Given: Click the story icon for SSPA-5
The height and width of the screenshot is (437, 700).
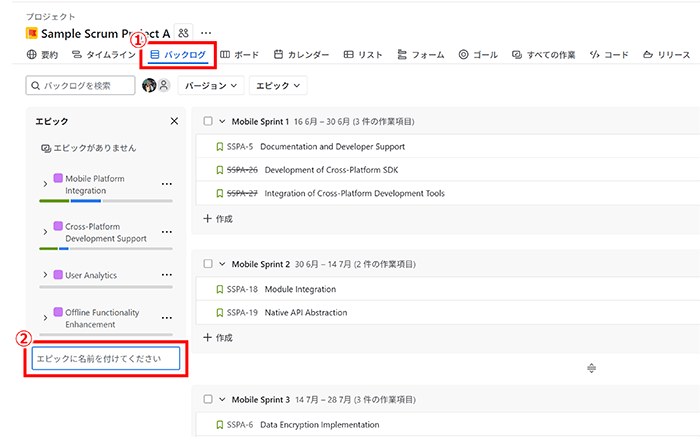Looking at the screenshot, I should 220,147.
